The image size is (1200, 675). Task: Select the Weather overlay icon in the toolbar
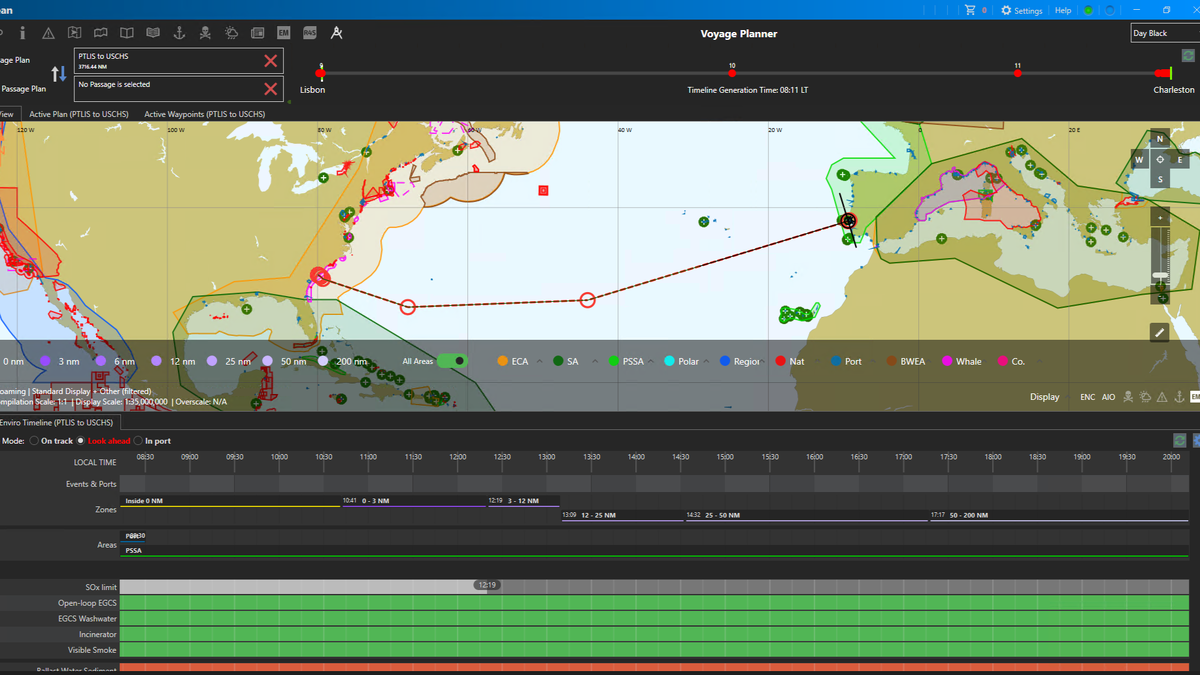[230, 32]
